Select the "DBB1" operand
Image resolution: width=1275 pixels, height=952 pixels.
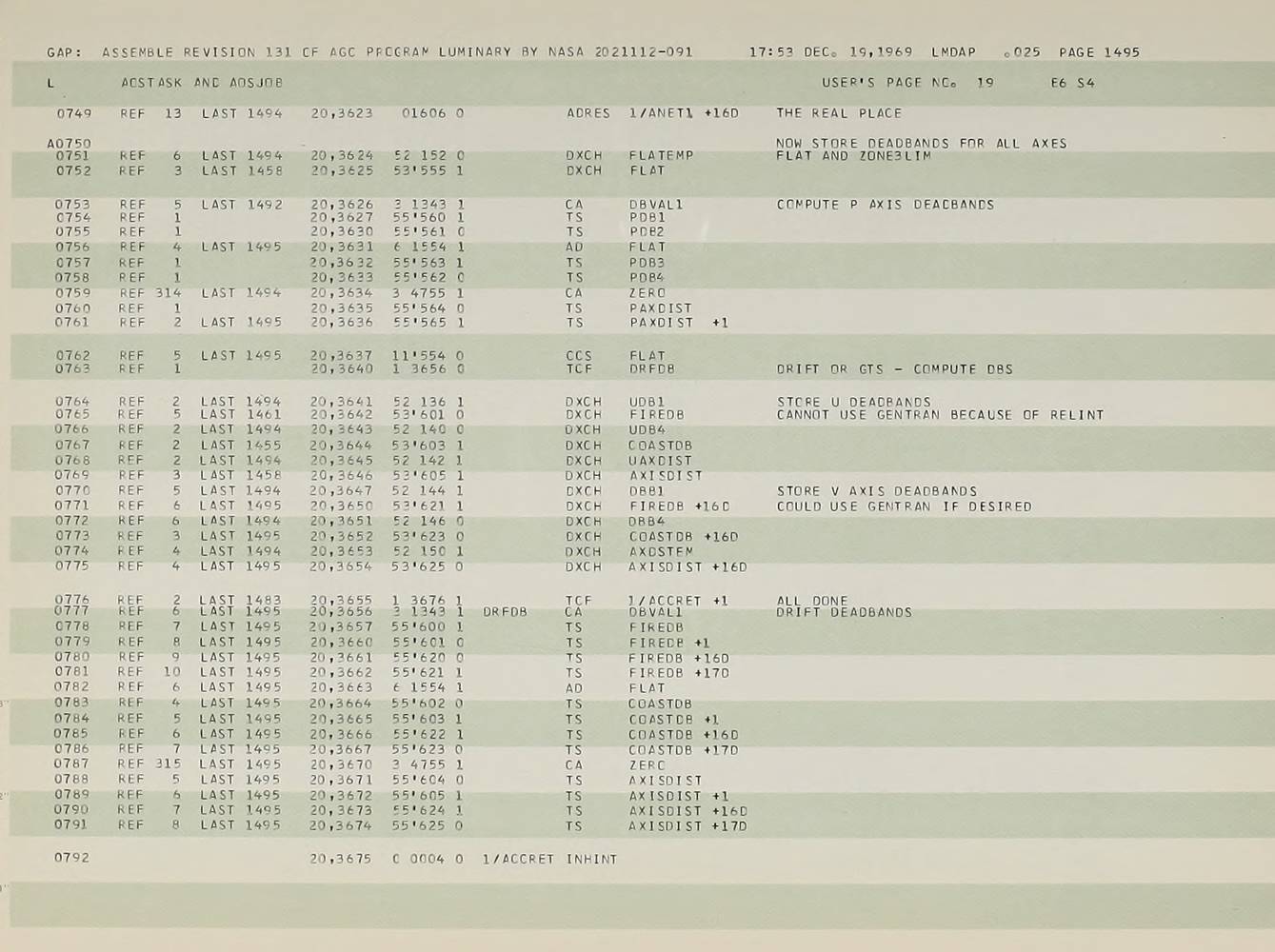647,491
